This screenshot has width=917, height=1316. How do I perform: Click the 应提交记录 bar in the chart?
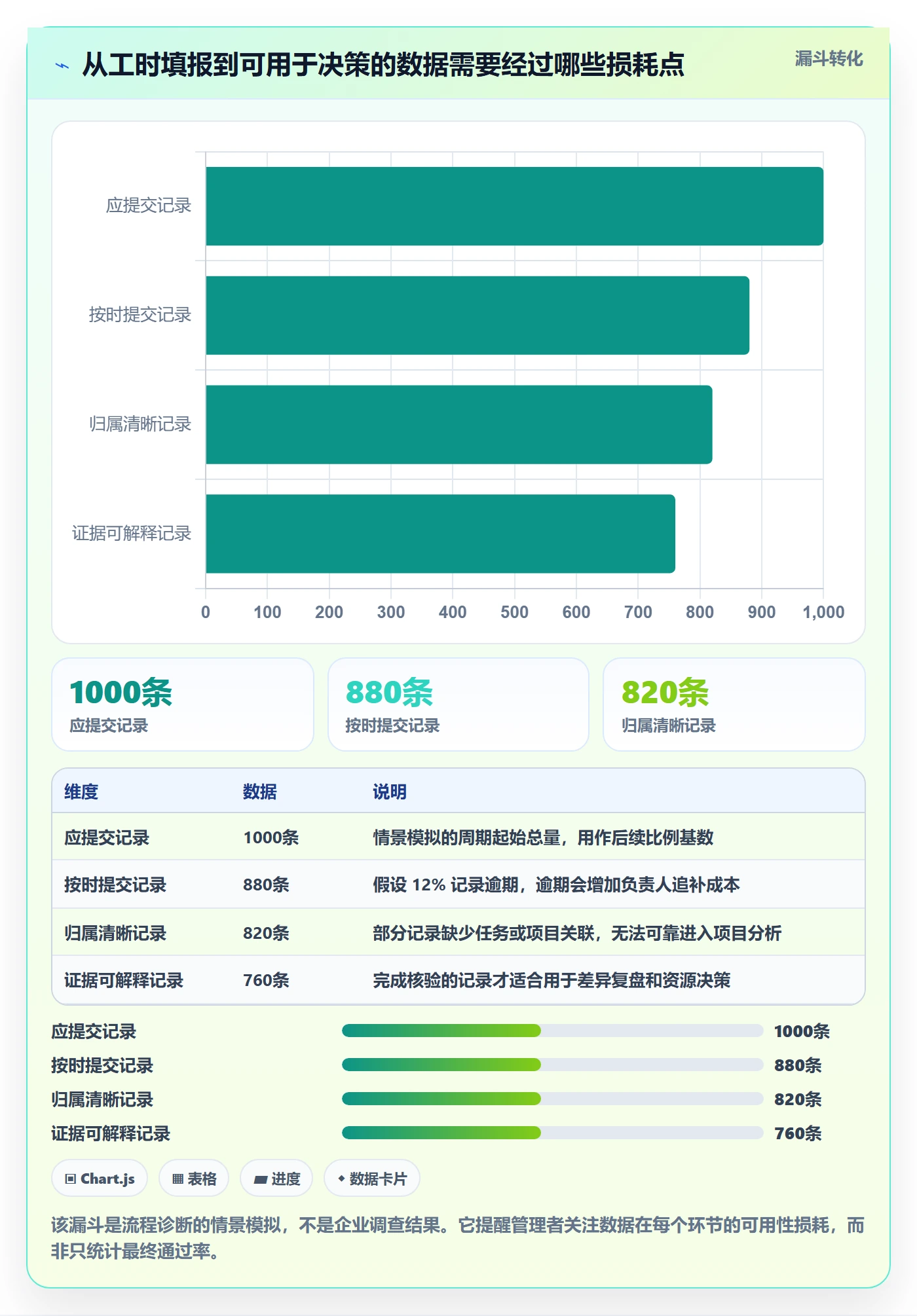[x=514, y=206]
